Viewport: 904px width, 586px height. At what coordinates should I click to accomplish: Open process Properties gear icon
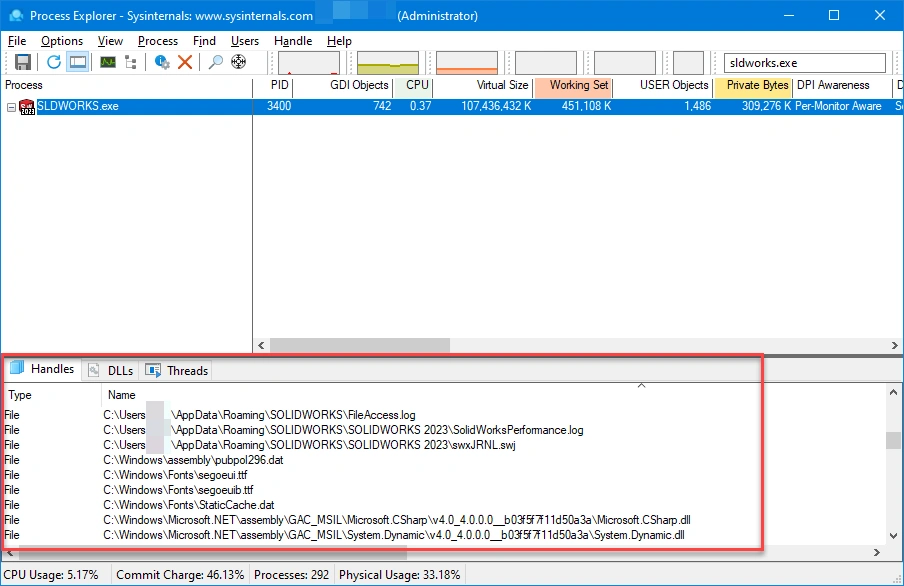[x=162, y=62]
